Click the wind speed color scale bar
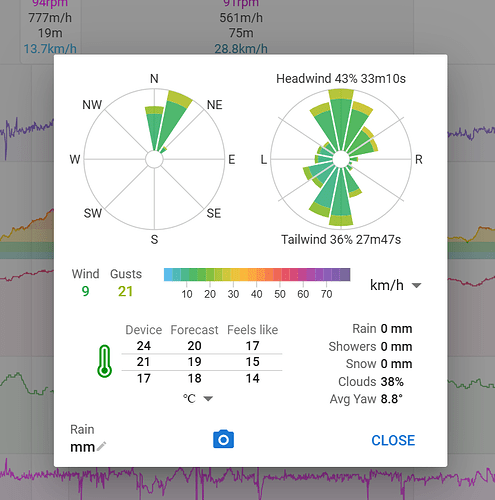This screenshot has height=500, width=495. (x=257, y=275)
